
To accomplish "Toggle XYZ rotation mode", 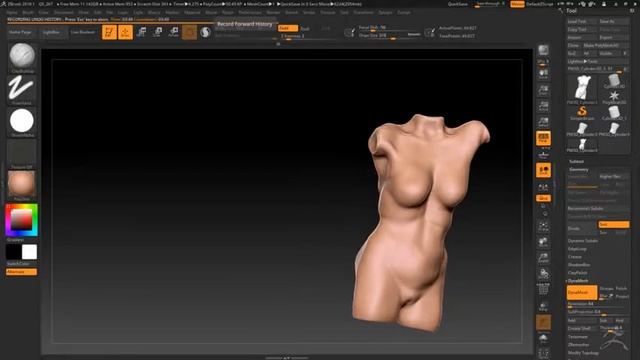I will [x=543, y=198].
